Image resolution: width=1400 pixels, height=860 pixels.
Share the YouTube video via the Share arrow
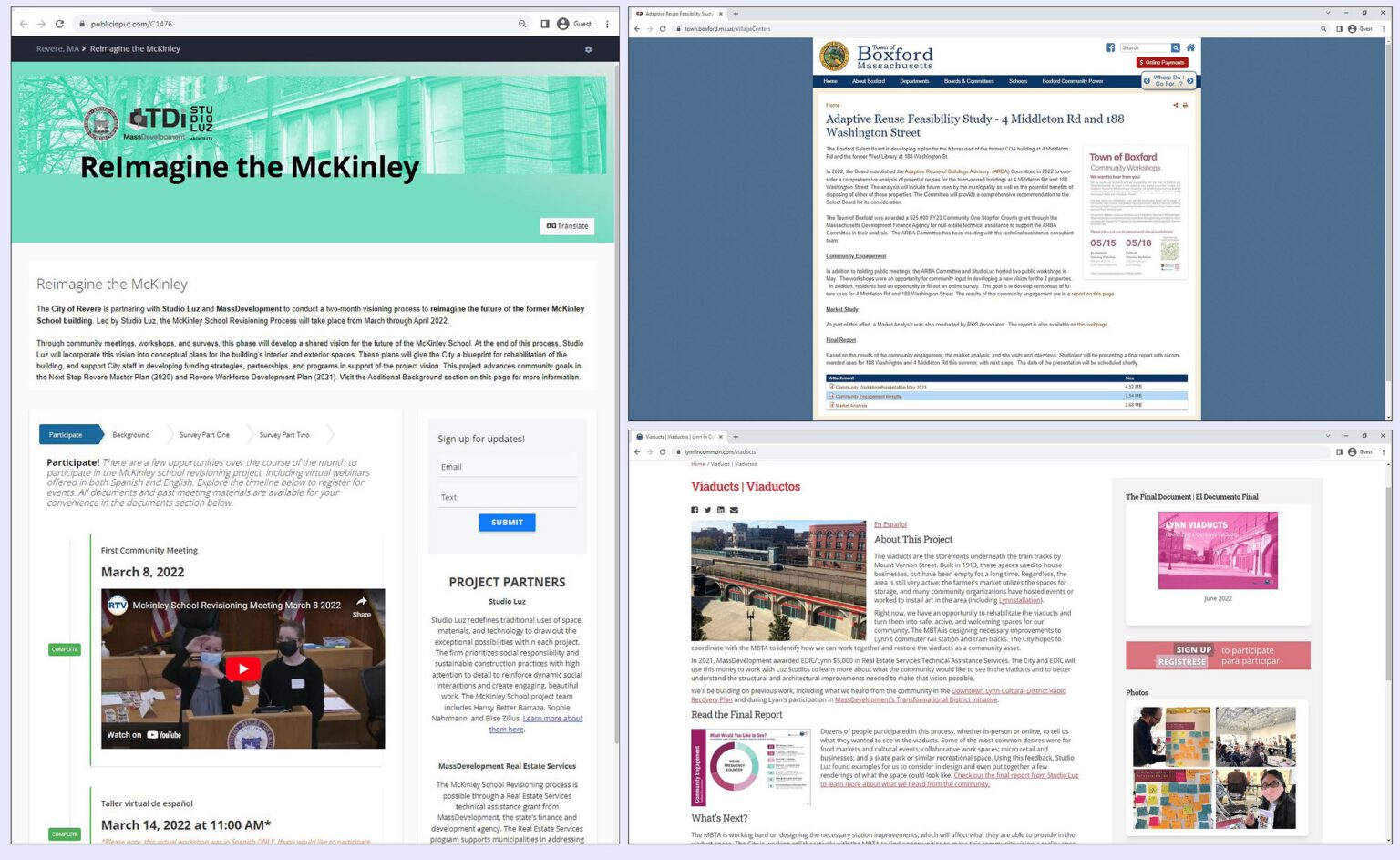(x=362, y=606)
